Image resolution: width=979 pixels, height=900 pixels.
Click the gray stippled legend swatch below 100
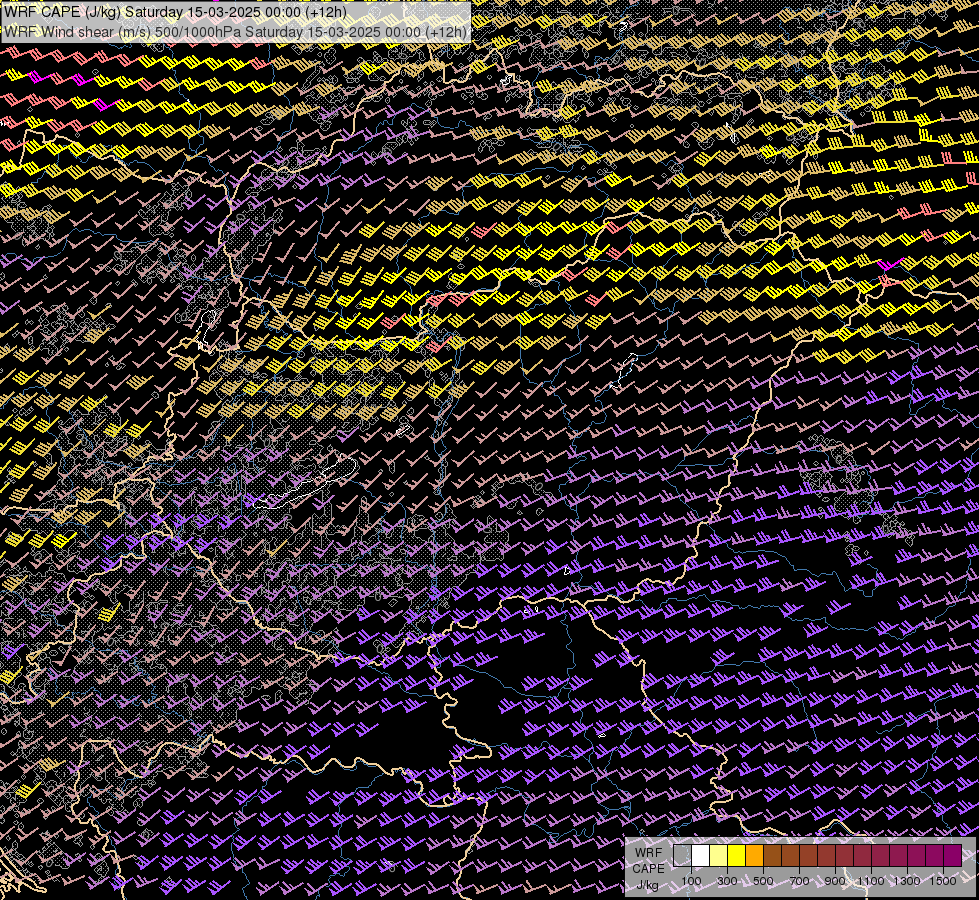pos(682,856)
